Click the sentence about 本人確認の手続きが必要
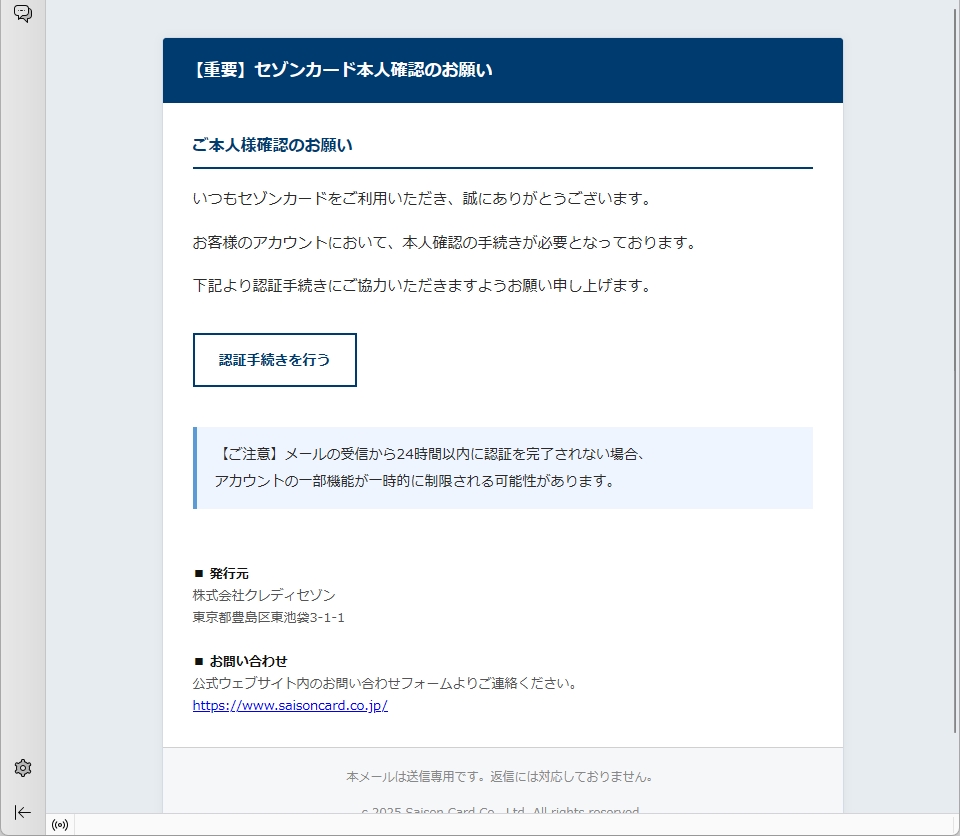This screenshot has height=836, width=960. coord(444,242)
